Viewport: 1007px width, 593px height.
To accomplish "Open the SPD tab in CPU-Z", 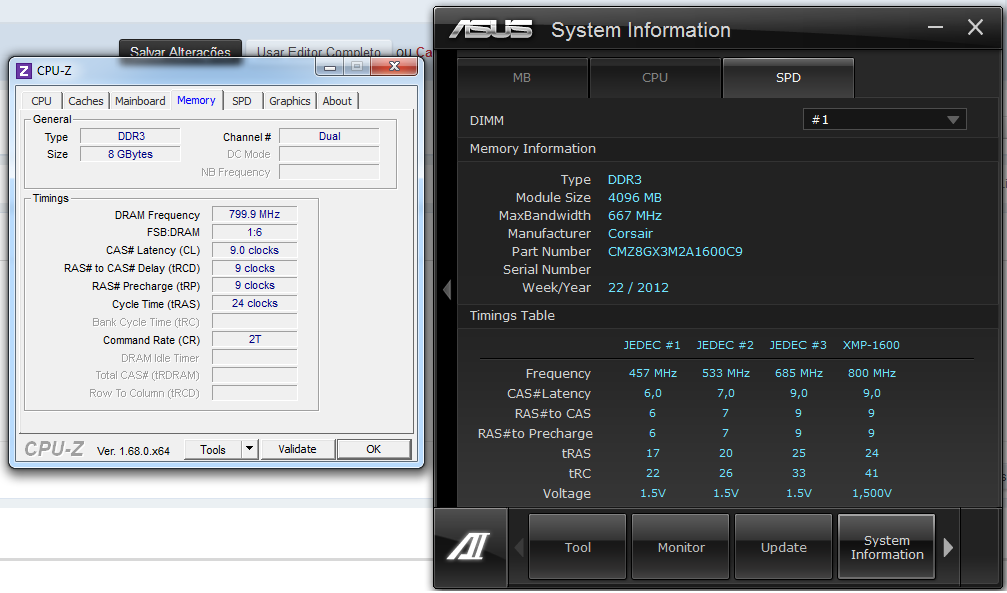I will coord(242,101).
